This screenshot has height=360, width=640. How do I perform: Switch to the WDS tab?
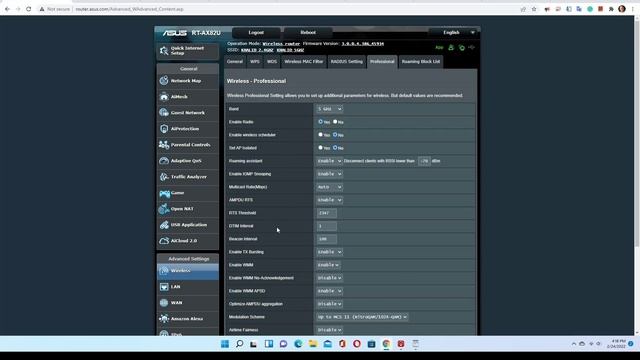click(x=272, y=62)
